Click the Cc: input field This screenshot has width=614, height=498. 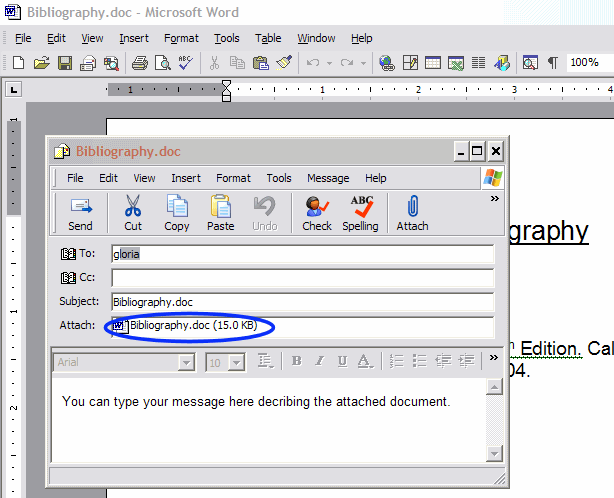303,278
